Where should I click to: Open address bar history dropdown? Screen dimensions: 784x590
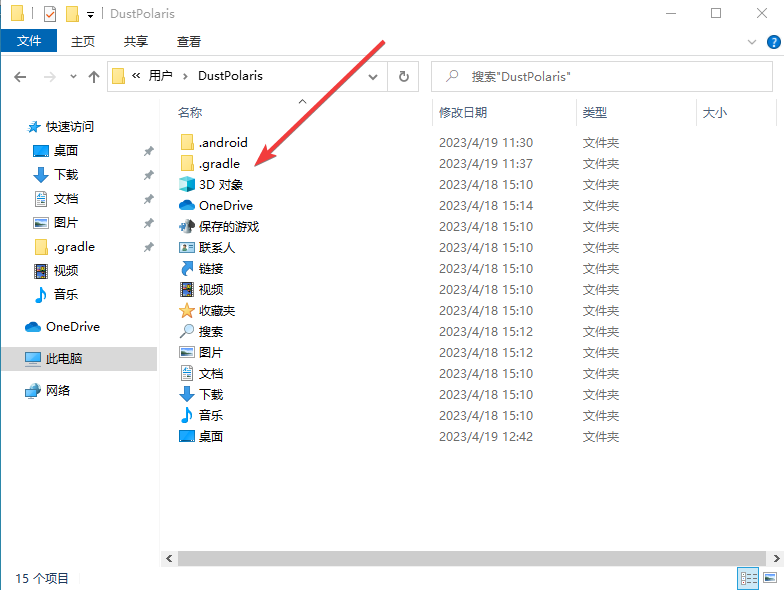coord(373,76)
